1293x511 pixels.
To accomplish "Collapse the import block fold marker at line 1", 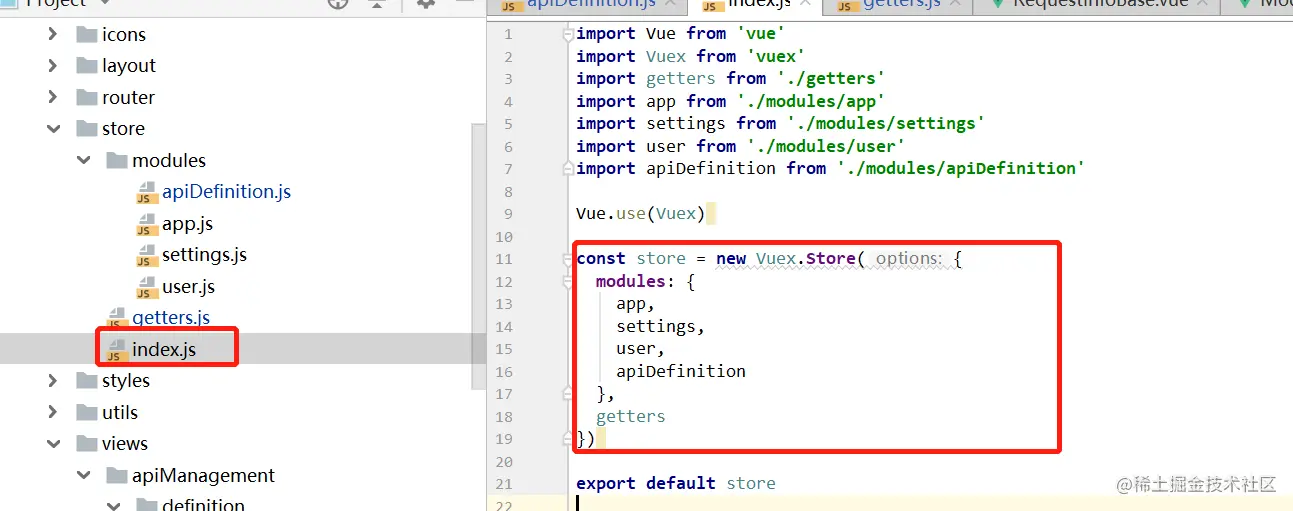I will tap(567, 34).
